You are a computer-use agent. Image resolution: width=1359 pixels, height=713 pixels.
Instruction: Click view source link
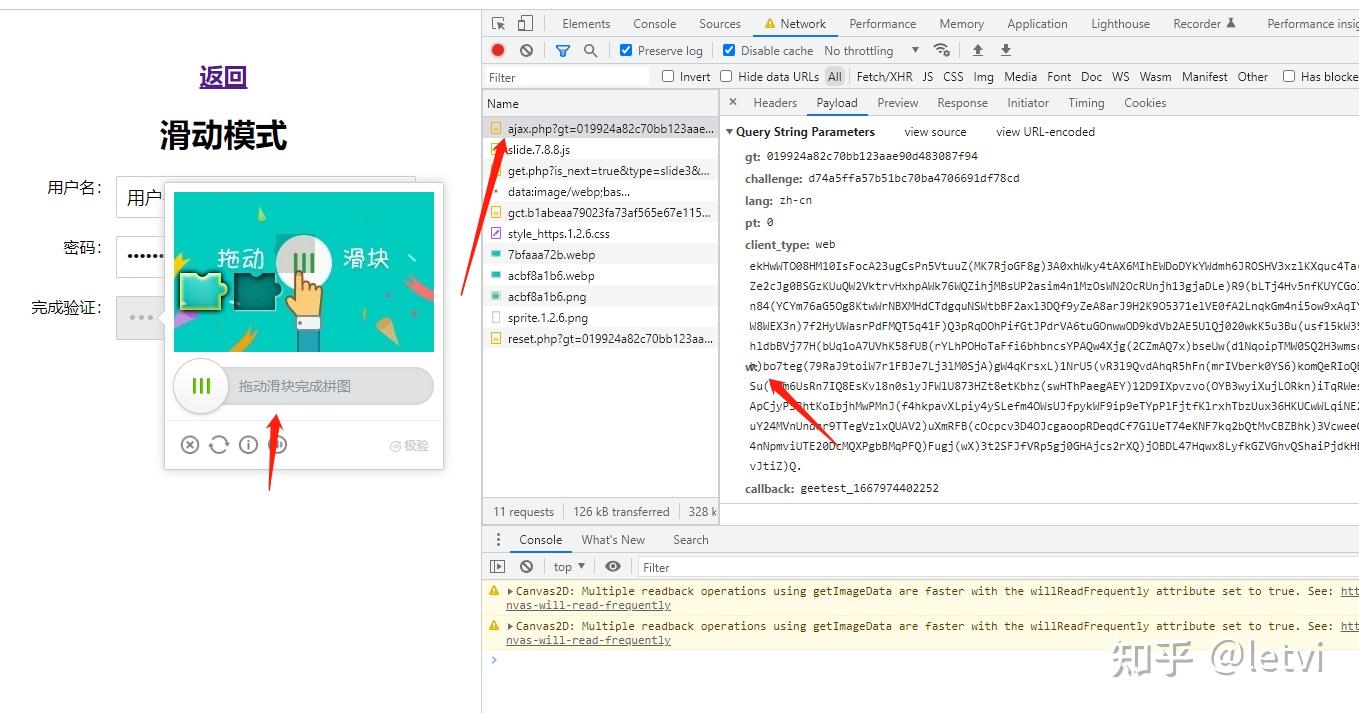point(935,132)
